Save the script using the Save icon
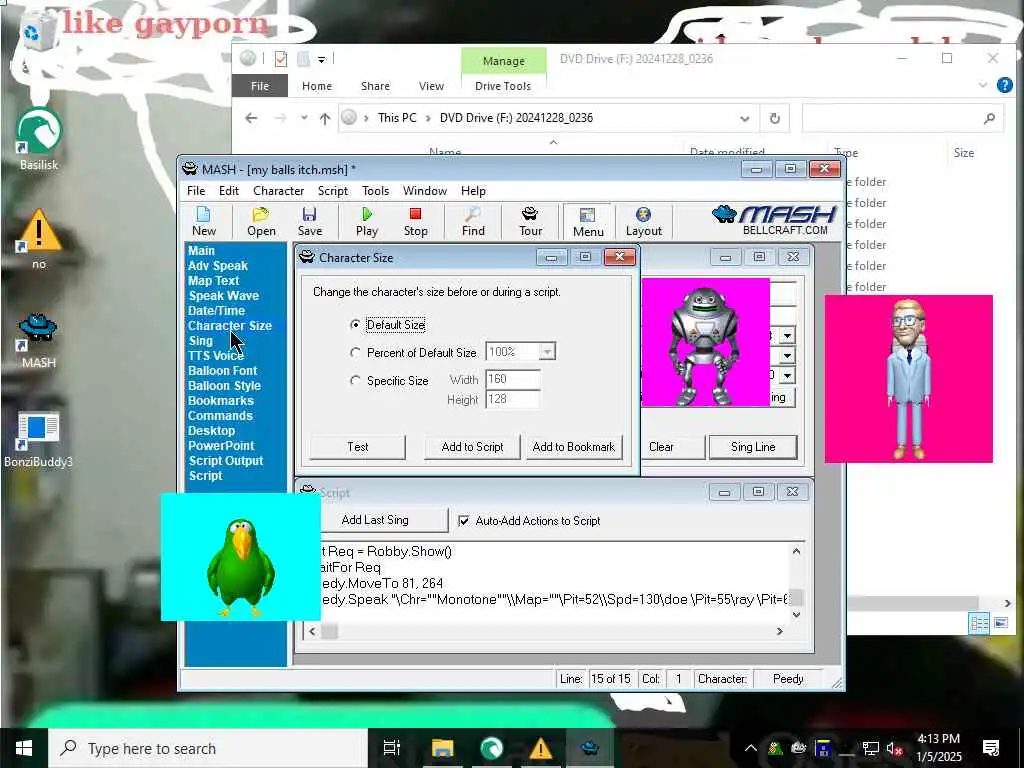 click(x=310, y=221)
